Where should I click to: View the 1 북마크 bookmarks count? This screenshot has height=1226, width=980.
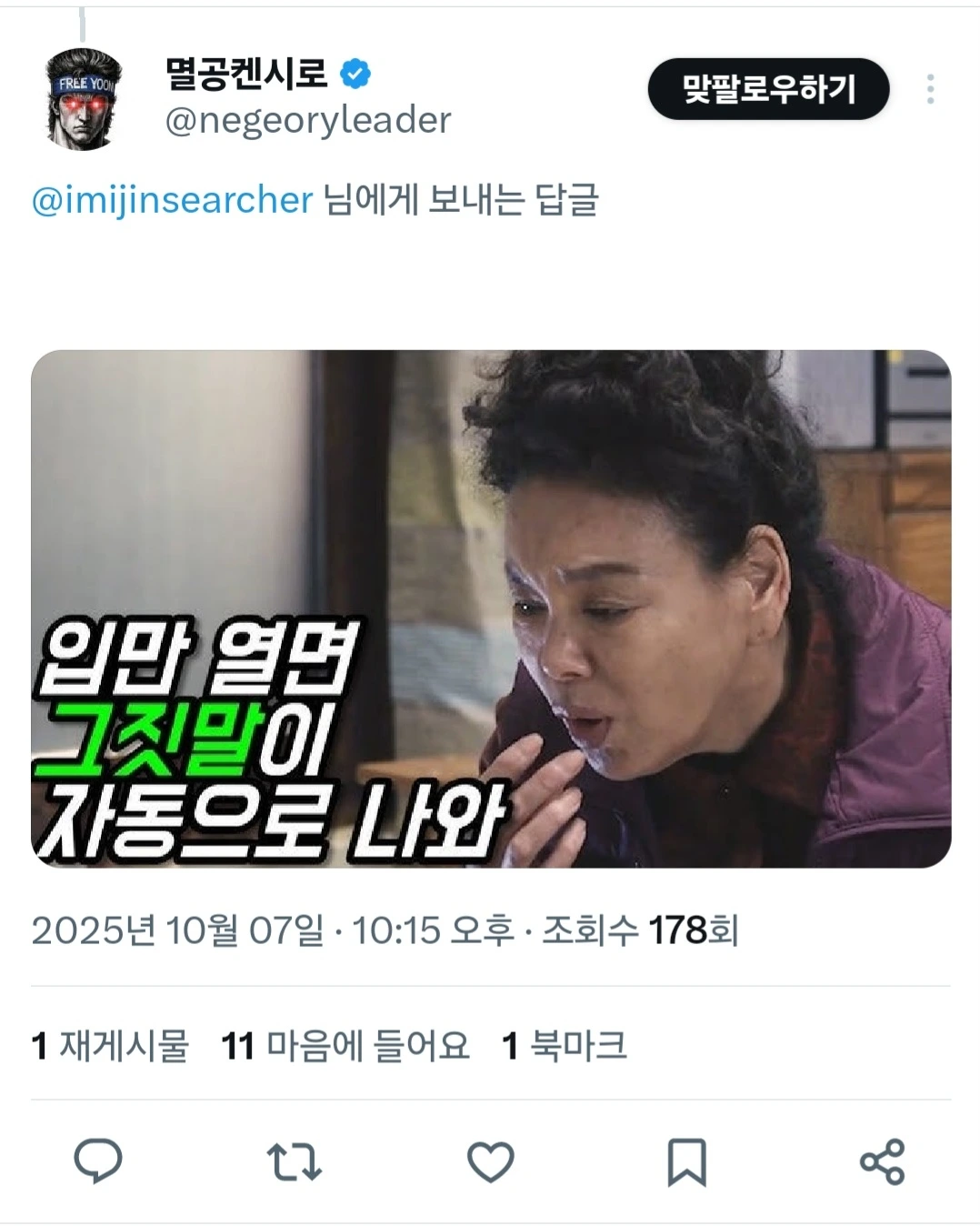coord(565,1045)
